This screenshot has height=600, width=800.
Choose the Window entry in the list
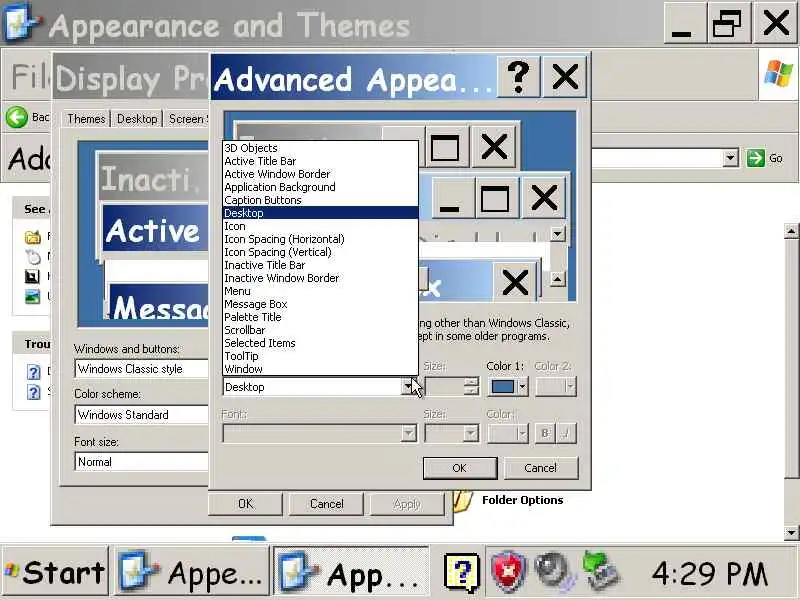[x=320, y=369]
